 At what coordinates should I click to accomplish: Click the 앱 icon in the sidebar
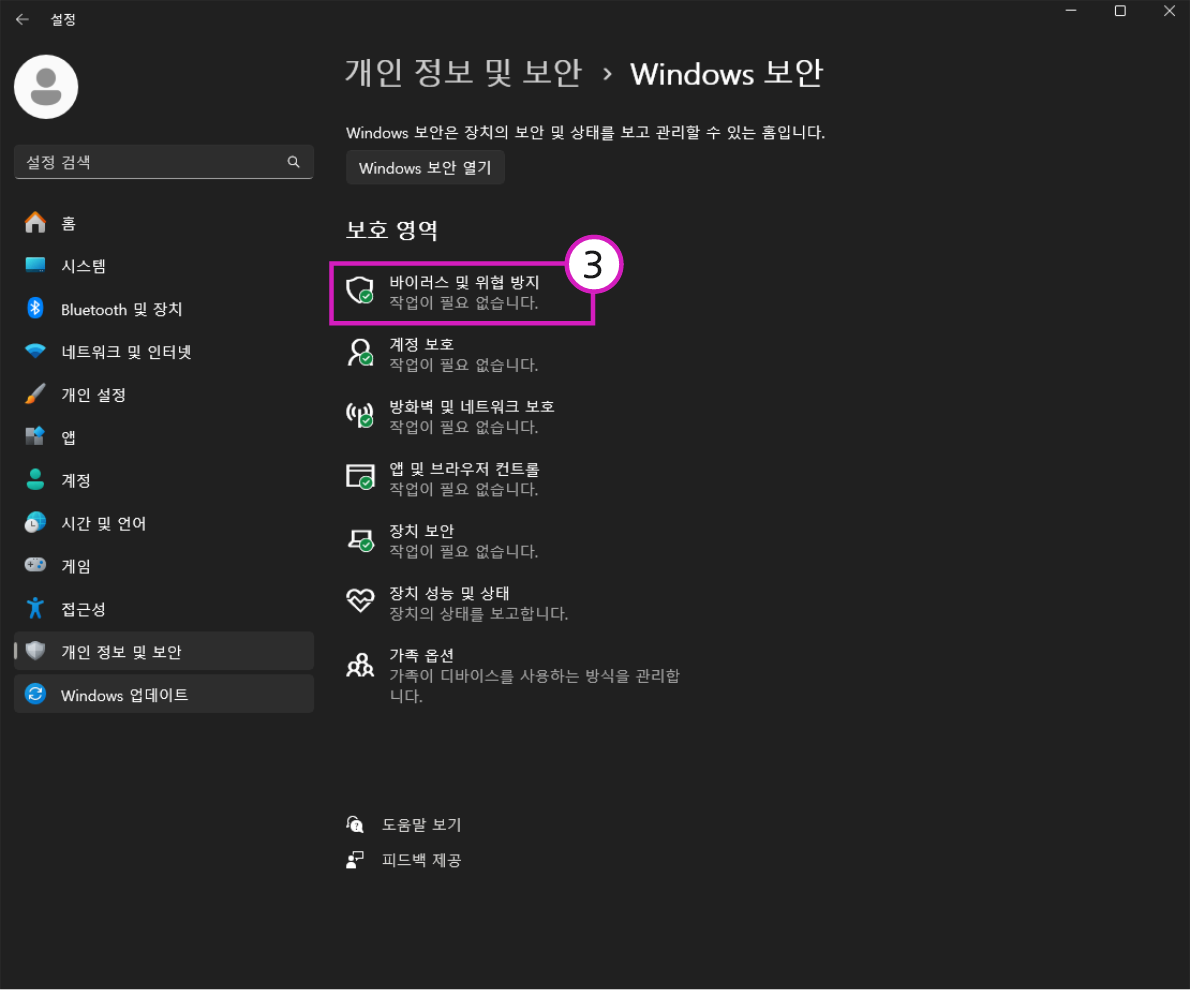35,437
